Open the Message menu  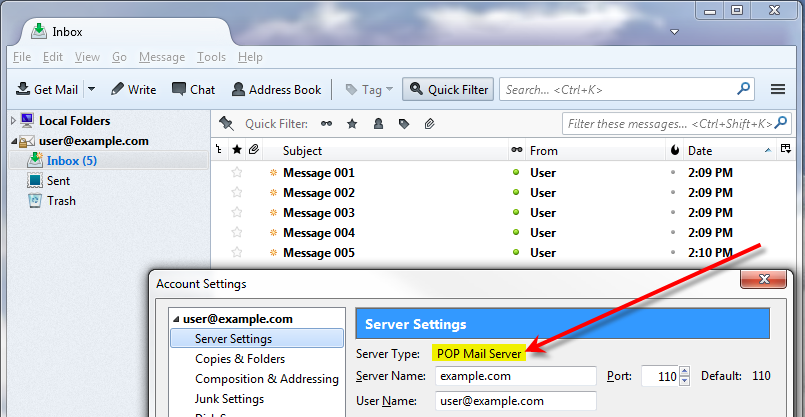click(x=162, y=57)
